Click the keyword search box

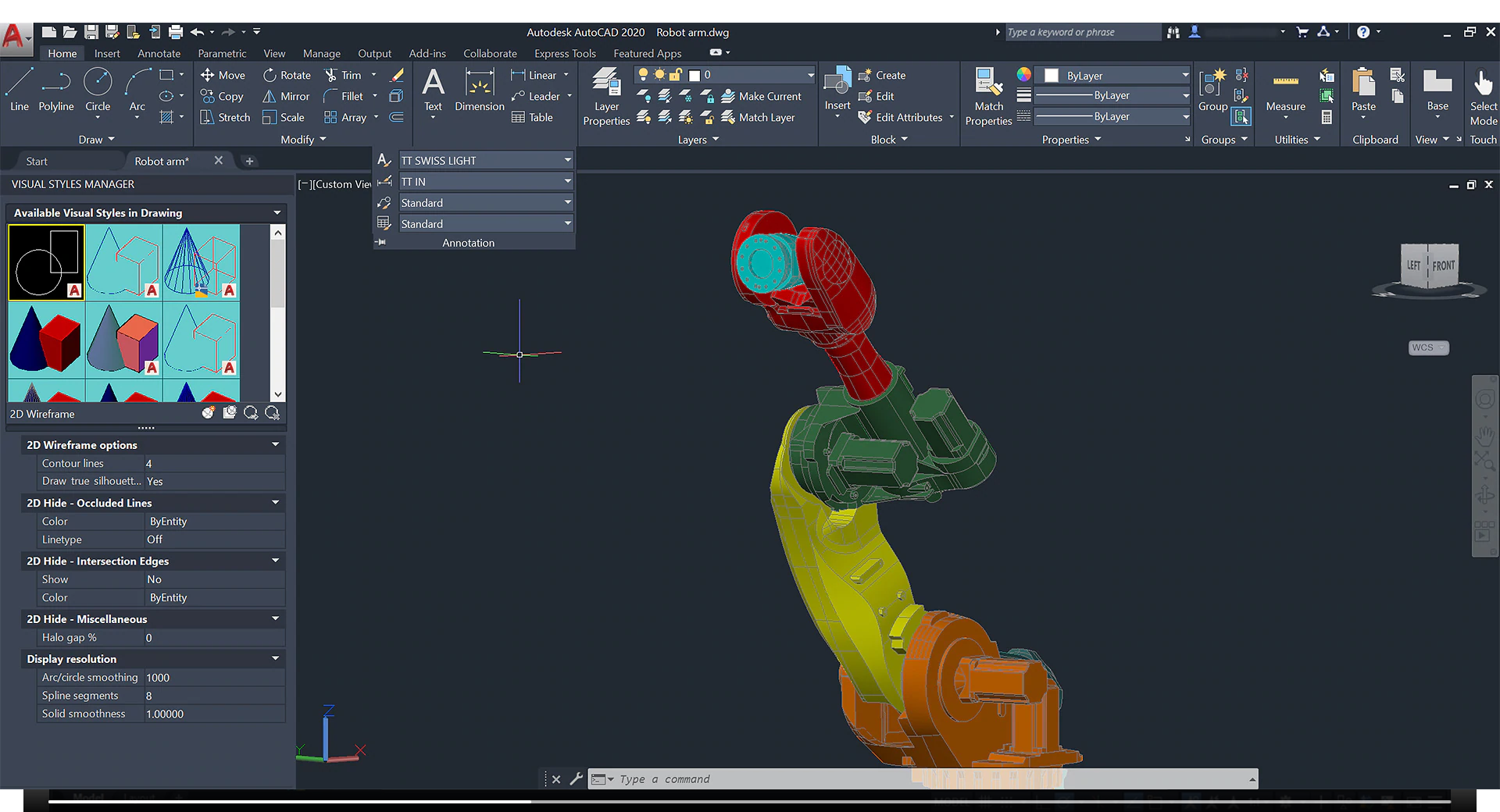pos(1082,32)
